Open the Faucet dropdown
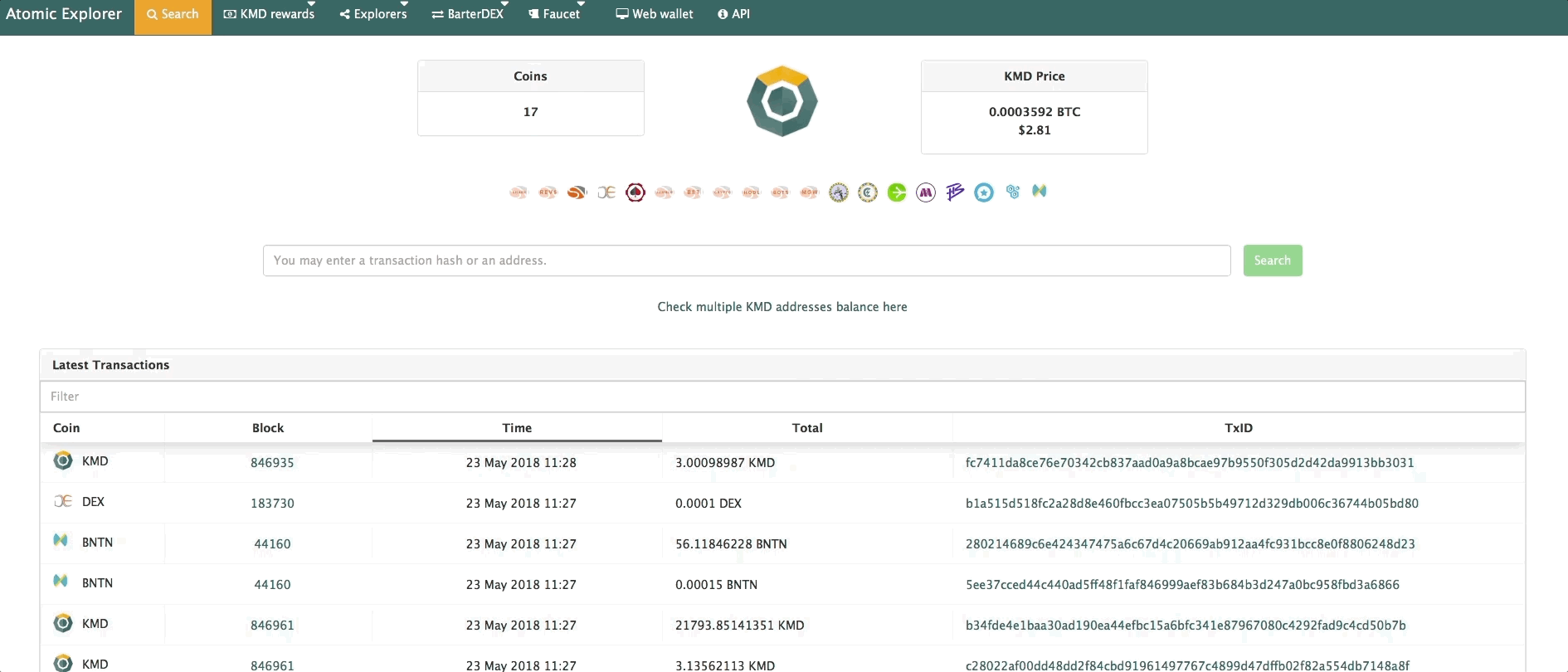The height and width of the screenshot is (672, 1568). 554,14
